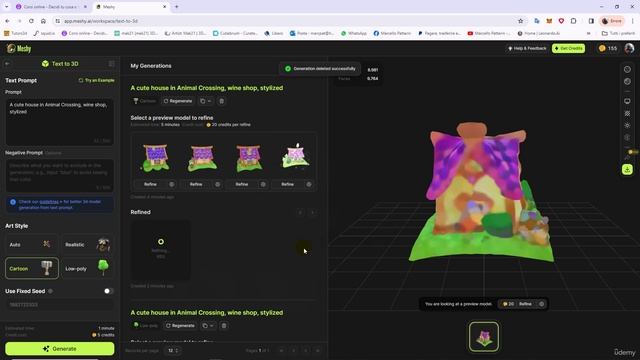Refine the fourth preview model
The width and height of the screenshot is (640, 360).
click(287, 184)
